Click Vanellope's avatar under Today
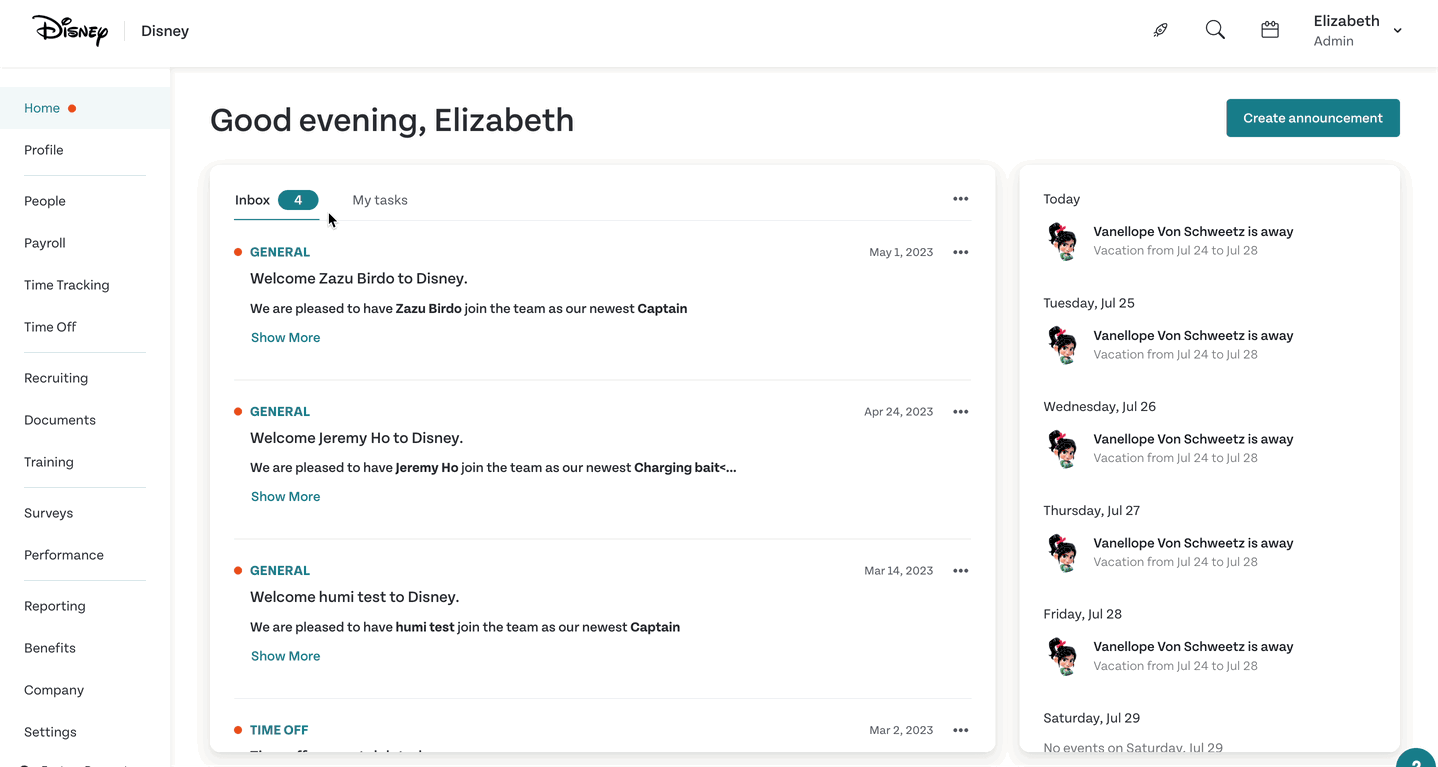 click(1062, 241)
